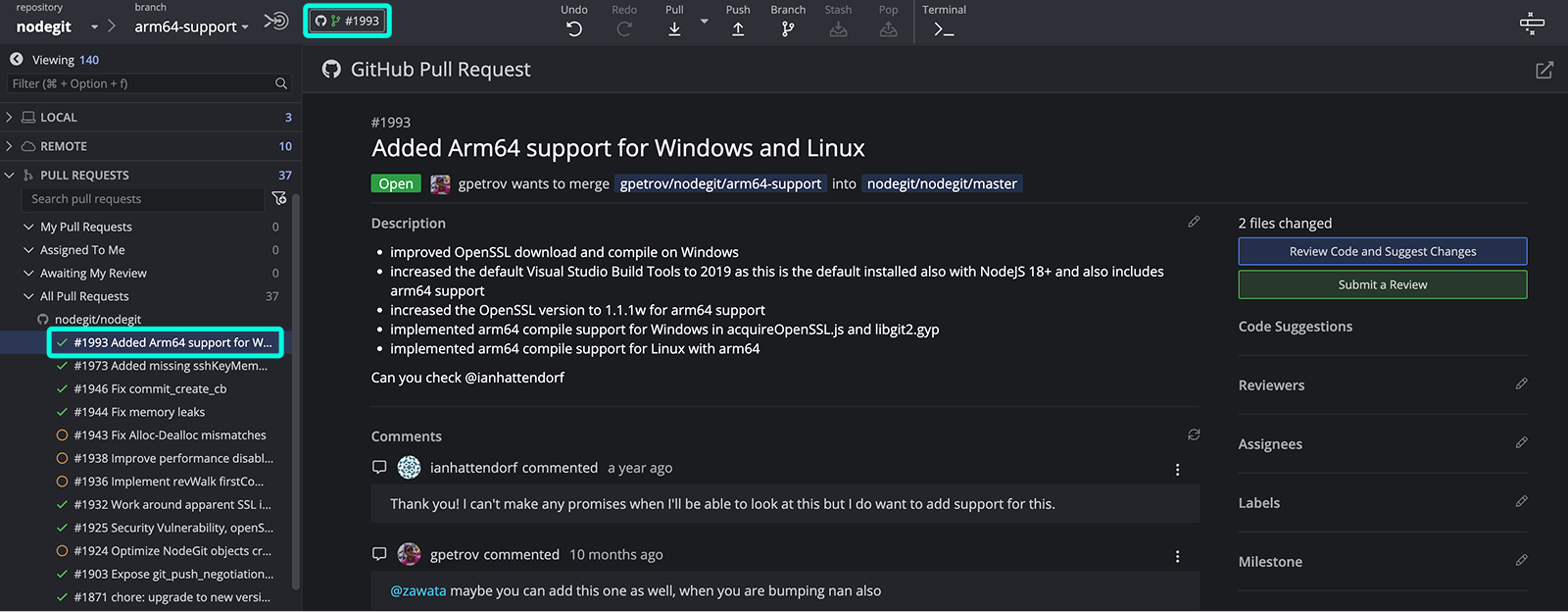Edit Assignees using its pencil icon
Viewport: 1568px width, 612px height.
click(x=1521, y=442)
